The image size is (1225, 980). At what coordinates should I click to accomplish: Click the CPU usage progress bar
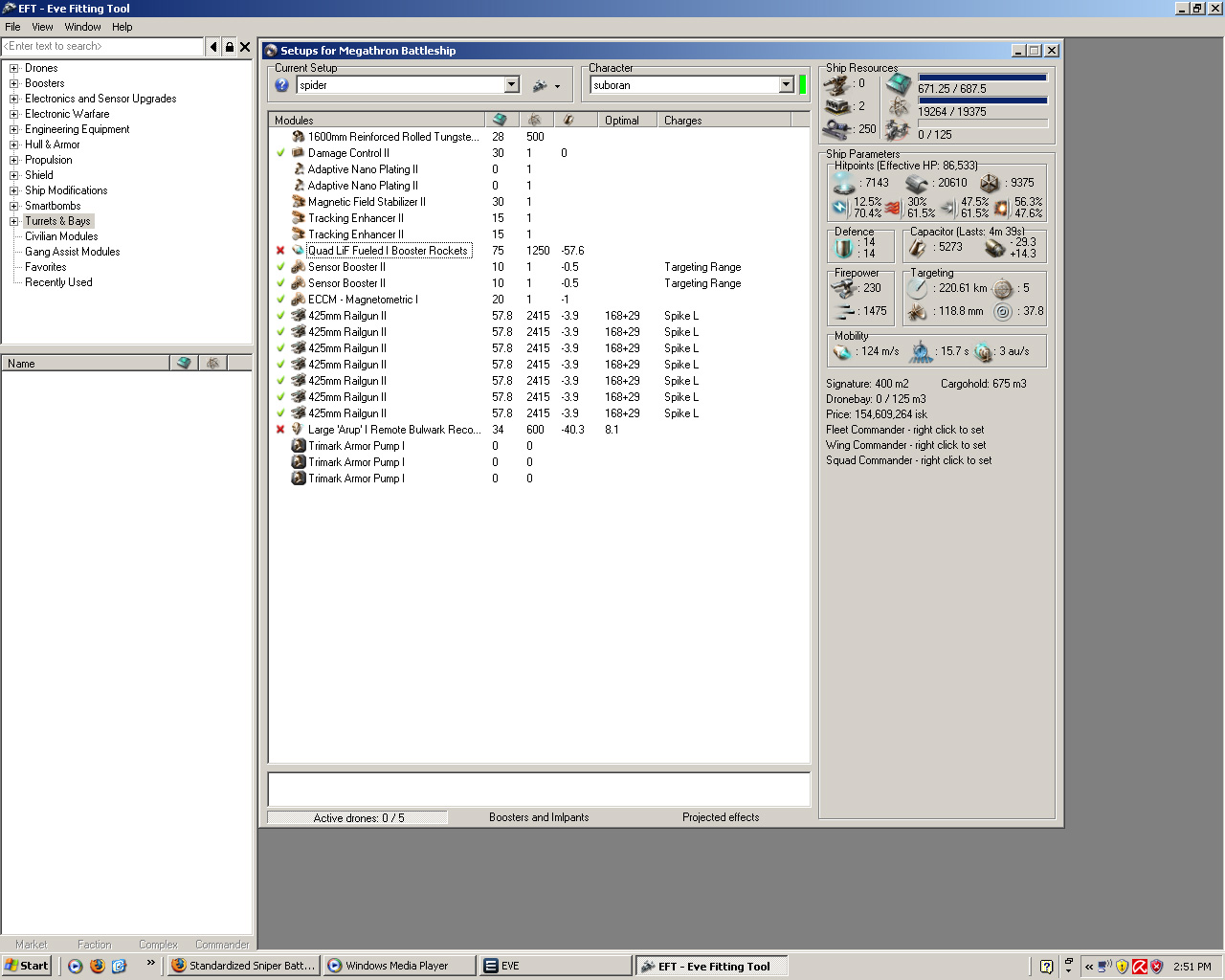tap(983, 78)
